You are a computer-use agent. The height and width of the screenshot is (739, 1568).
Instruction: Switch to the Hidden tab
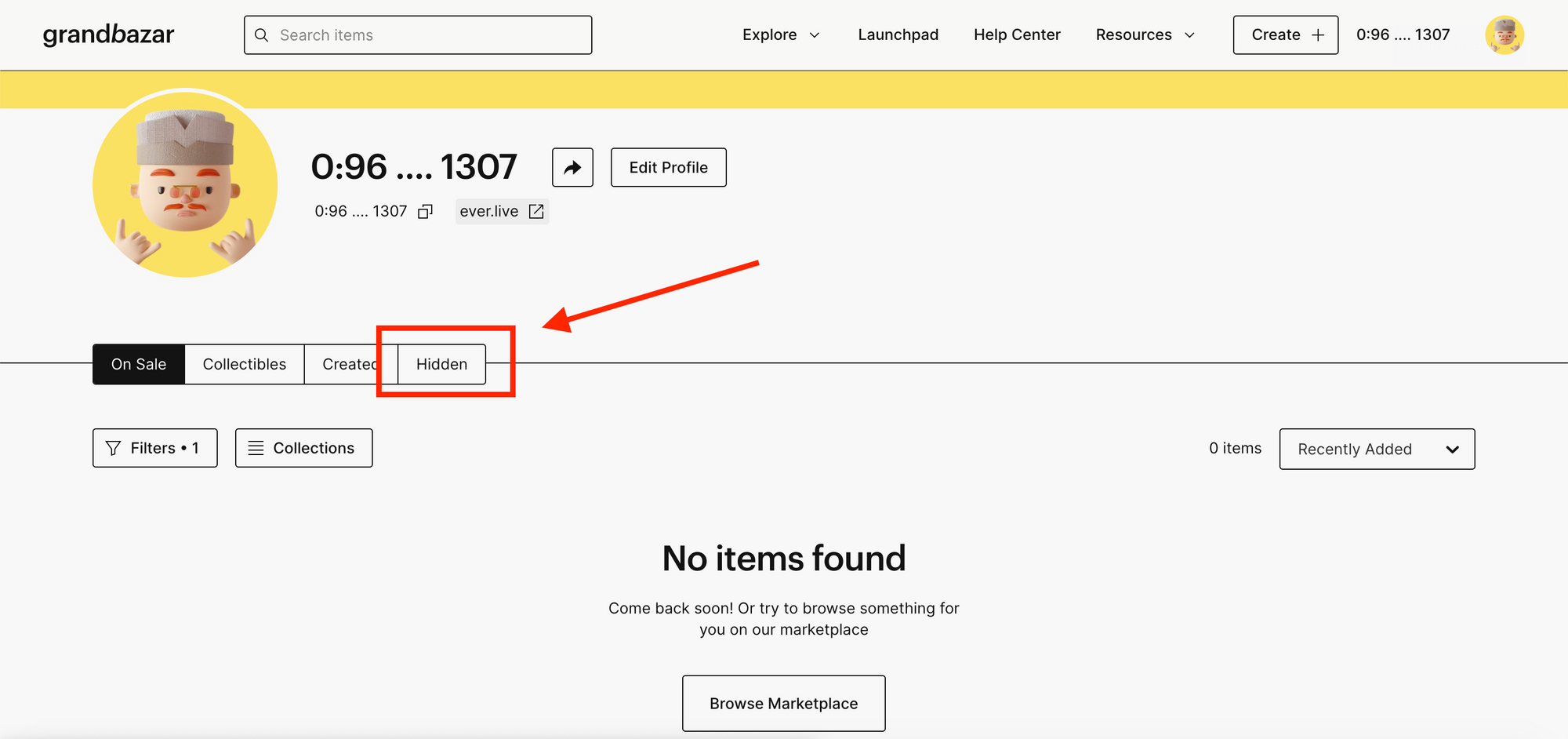pyautogui.click(x=441, y=364)
